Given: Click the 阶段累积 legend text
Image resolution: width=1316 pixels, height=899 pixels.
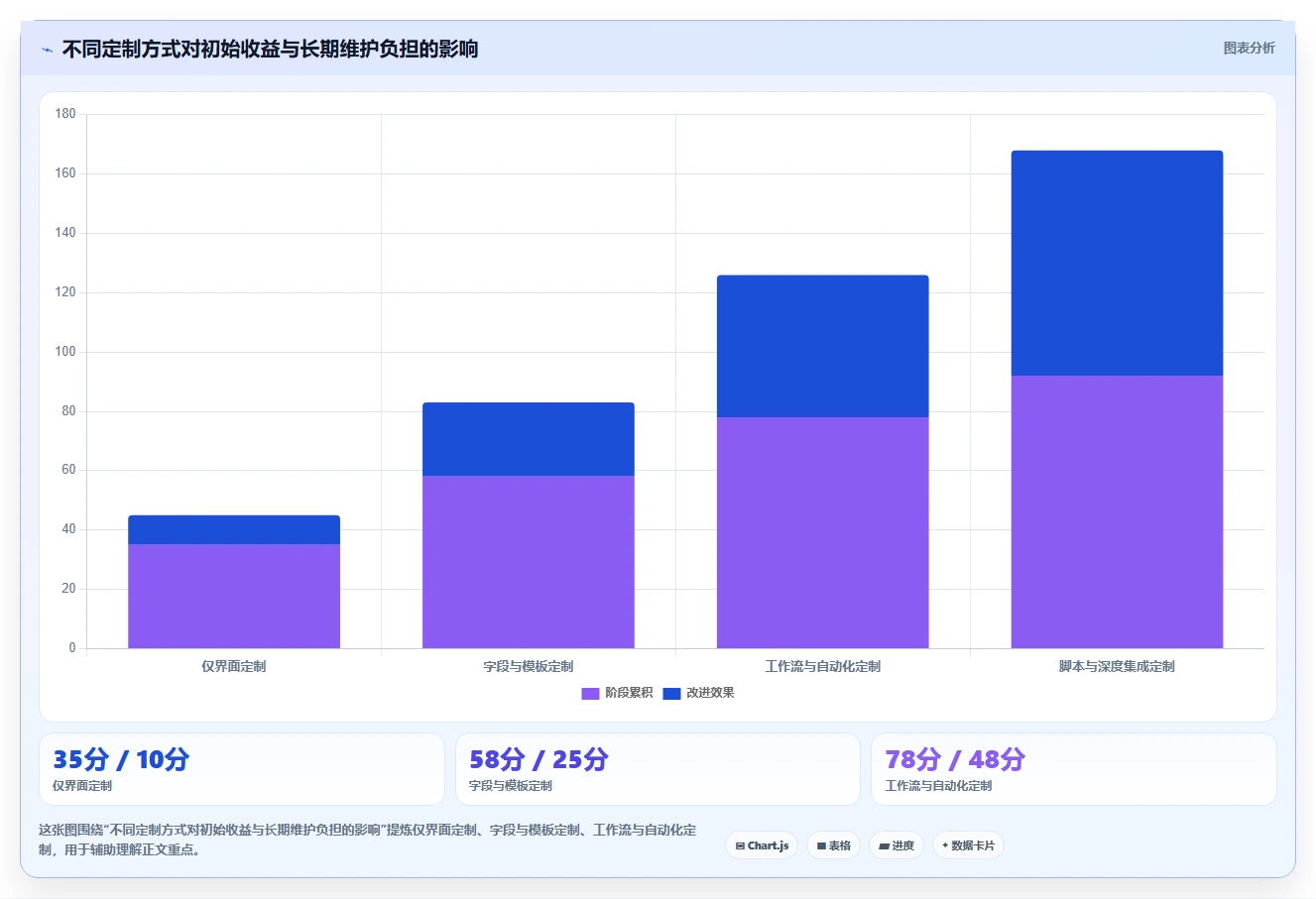Looking at the screenshot, I should tap(629, 693).
